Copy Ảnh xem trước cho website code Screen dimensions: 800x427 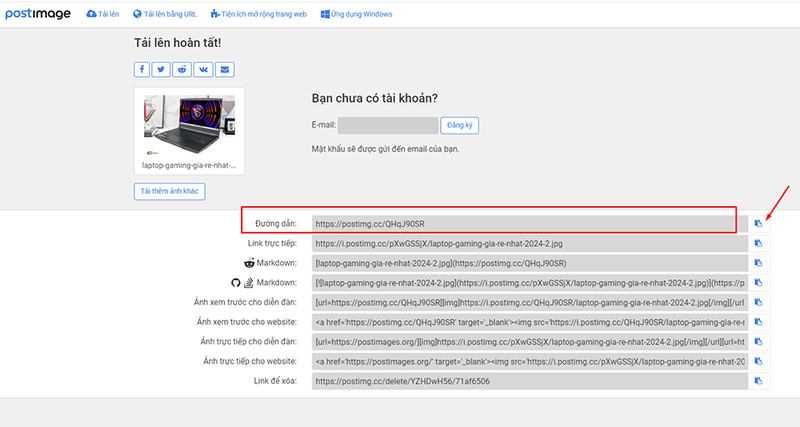coord(758,322)
